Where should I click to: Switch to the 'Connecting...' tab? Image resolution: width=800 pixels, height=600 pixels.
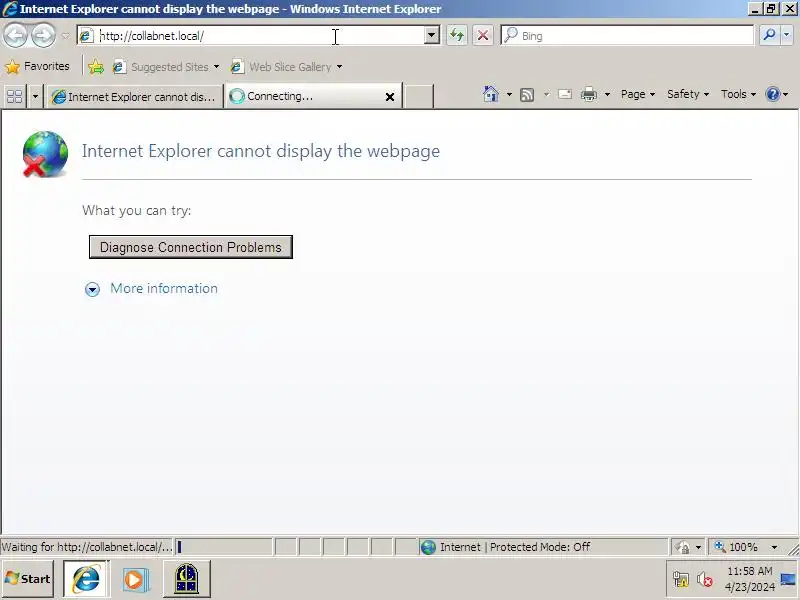click(305, 96)
